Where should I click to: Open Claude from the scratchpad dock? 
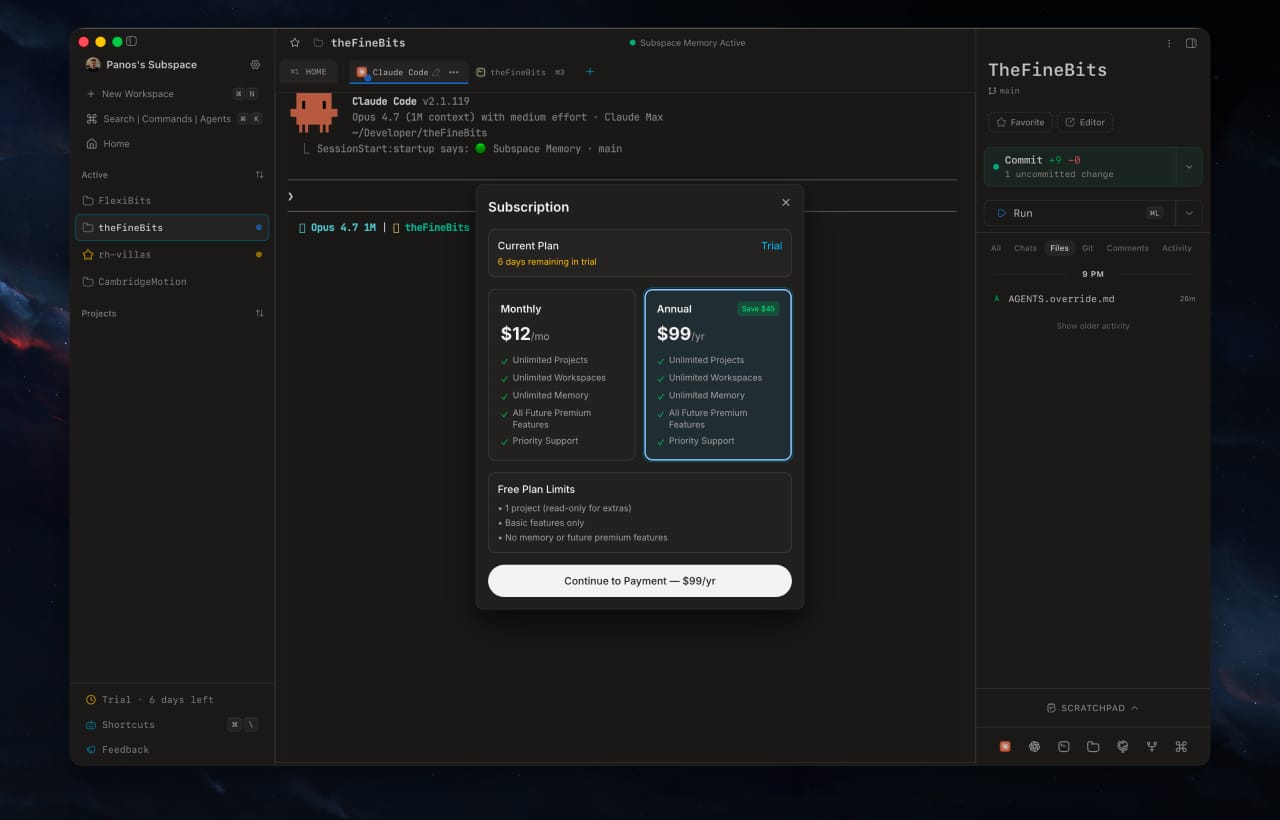click(1005, 746)
